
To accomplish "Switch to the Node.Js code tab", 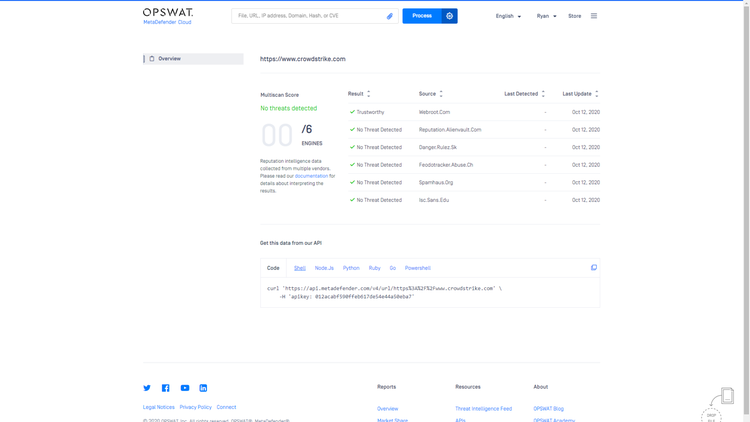I will [x=324, y=268].
